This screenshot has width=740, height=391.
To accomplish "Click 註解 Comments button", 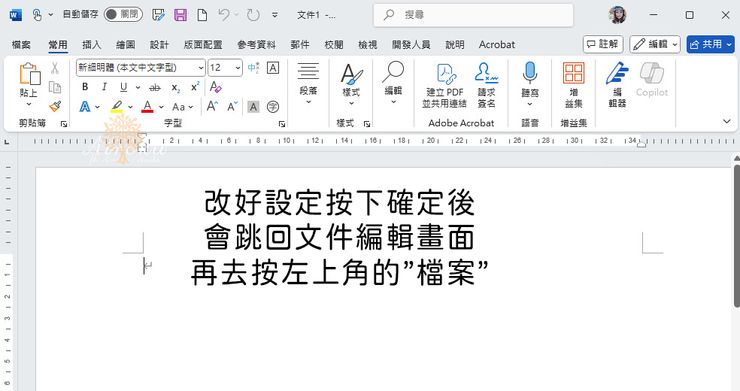I will tap(603, 44).
